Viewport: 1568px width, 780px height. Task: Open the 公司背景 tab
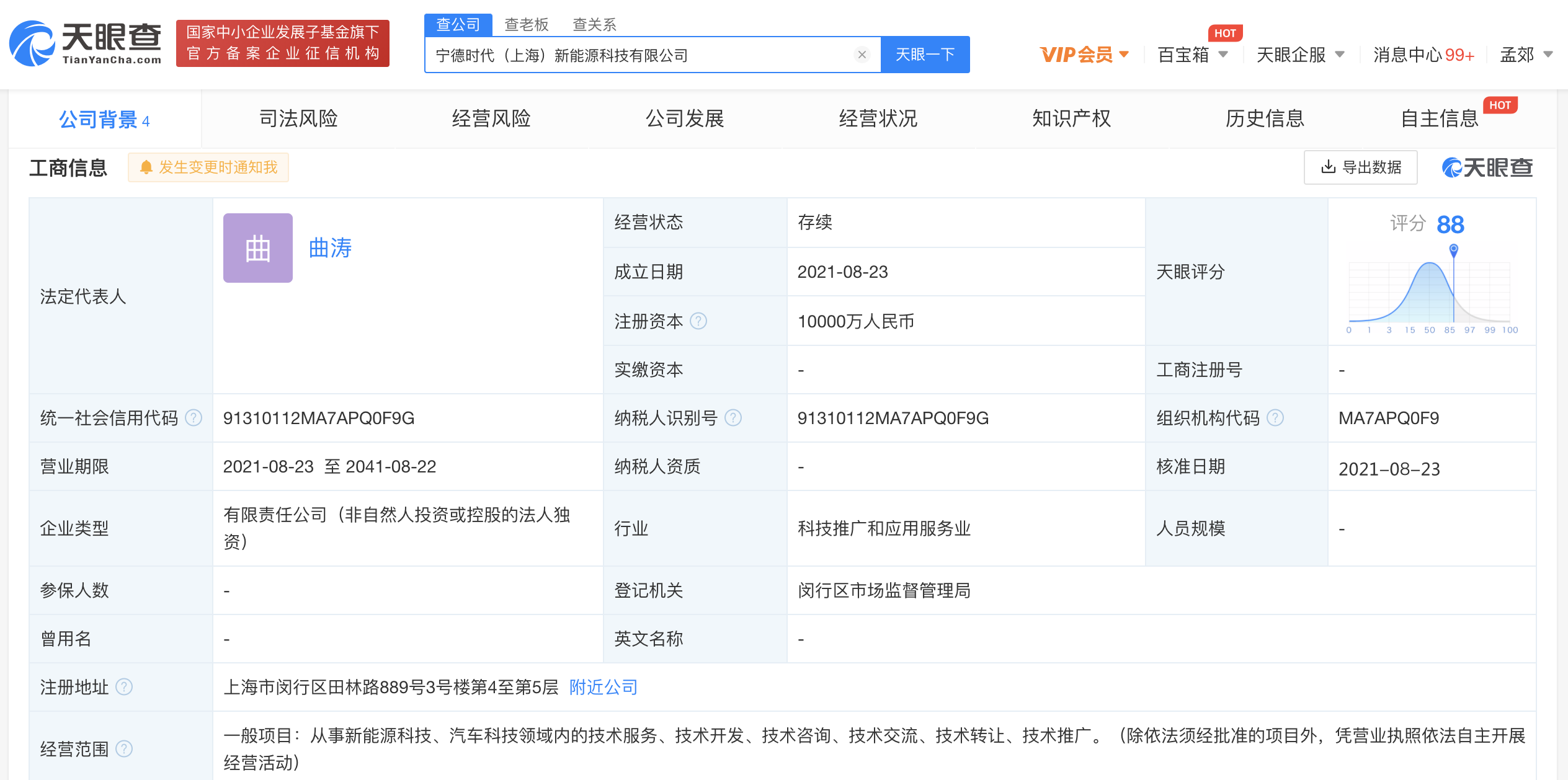(x=104, y=118)
